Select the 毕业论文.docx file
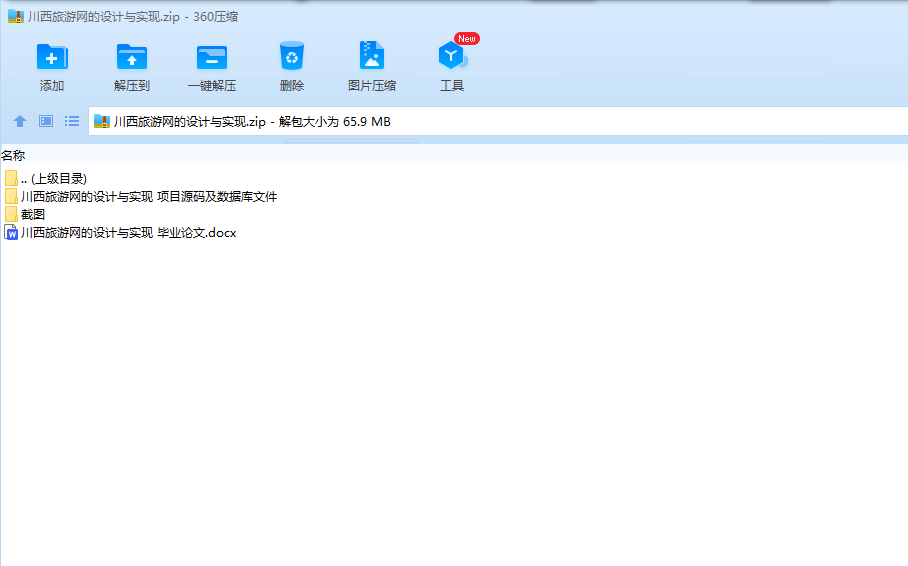The width and height of the screenshot is (908, 566). tap(120, 232)
